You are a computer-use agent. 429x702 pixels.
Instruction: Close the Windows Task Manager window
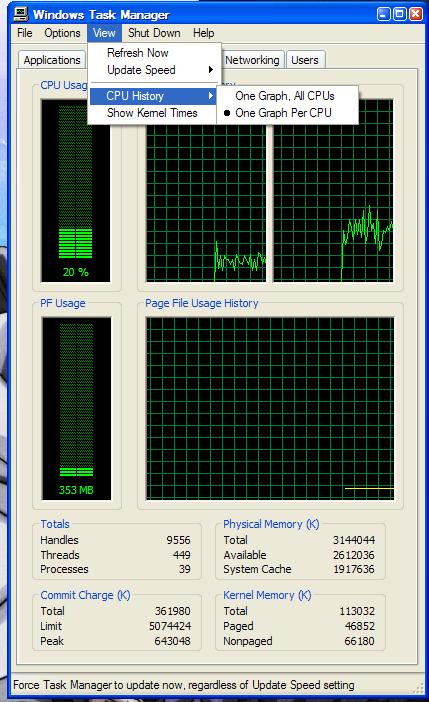point(416,14)
